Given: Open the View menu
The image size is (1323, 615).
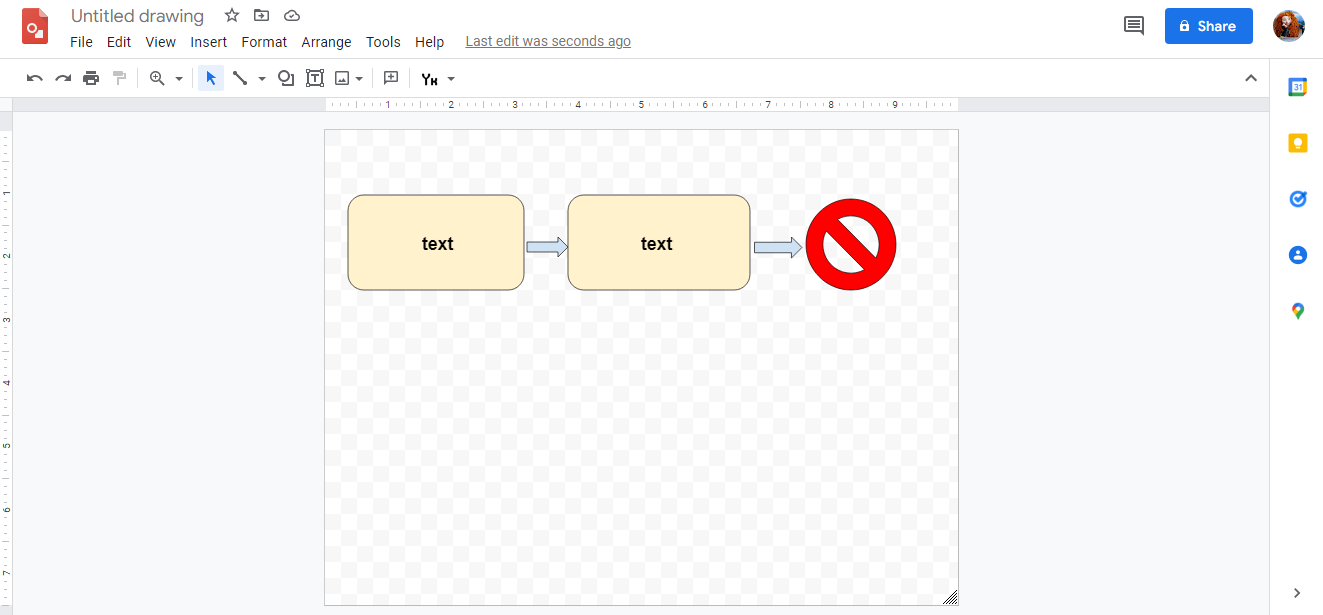Looking at the screenshot, I should tap(160, 42).
